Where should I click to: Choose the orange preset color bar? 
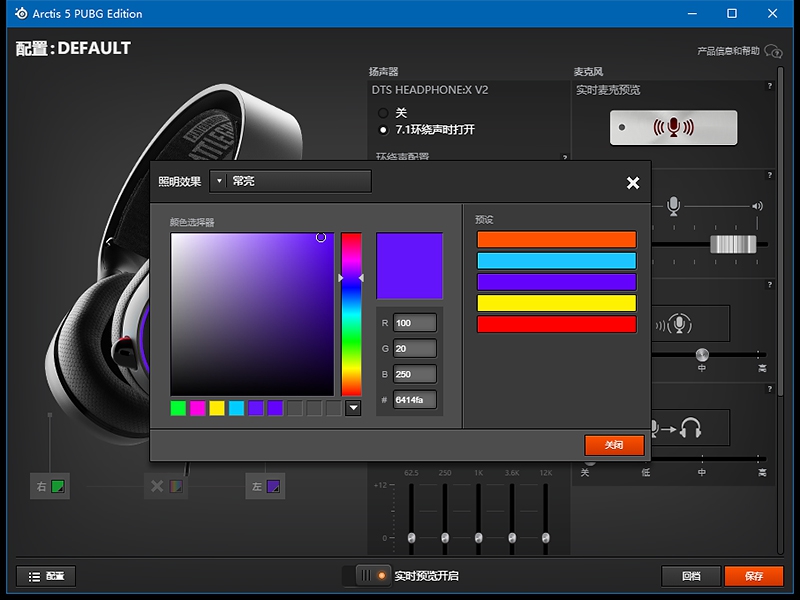557,239
